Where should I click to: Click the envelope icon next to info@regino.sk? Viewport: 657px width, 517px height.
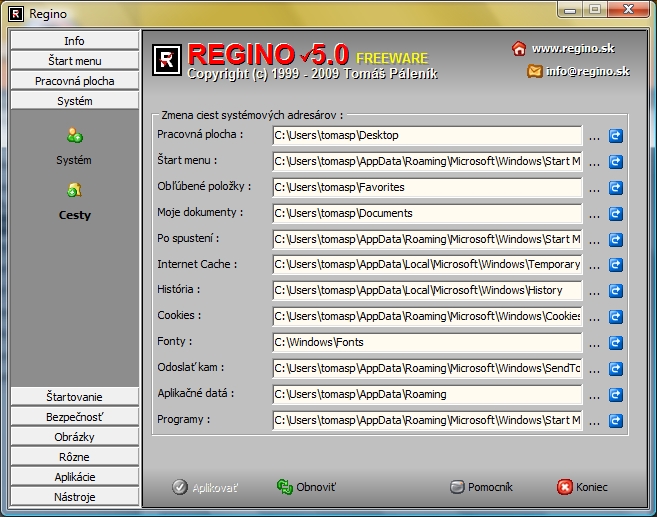pos(535,71)
